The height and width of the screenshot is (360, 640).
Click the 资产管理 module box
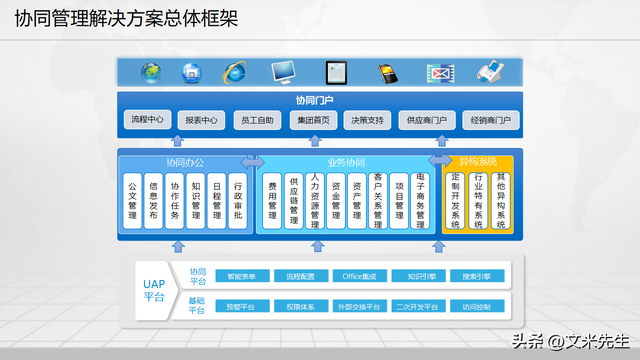tap(357, 200)
